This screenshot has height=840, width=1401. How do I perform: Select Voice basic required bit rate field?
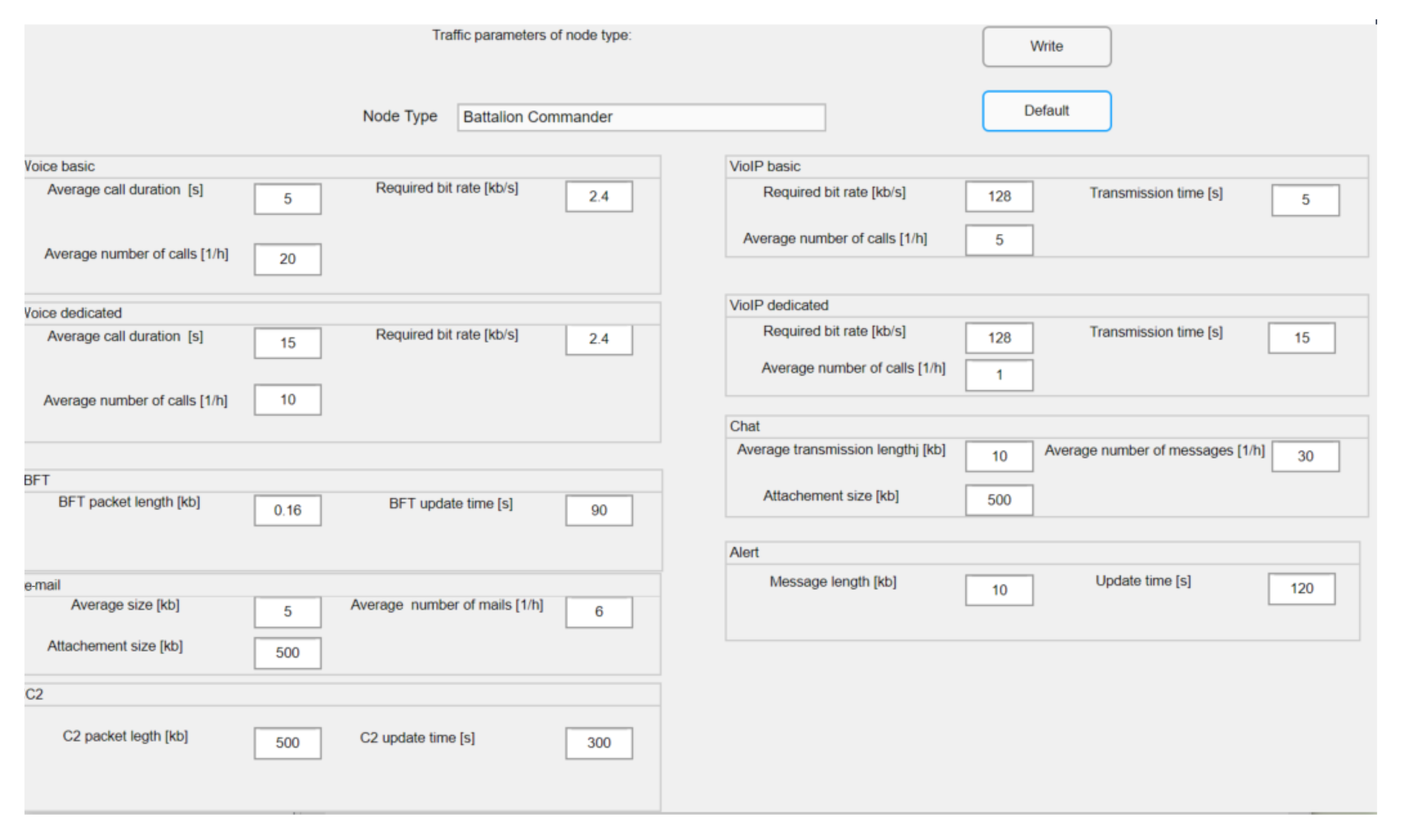point(599,196)
